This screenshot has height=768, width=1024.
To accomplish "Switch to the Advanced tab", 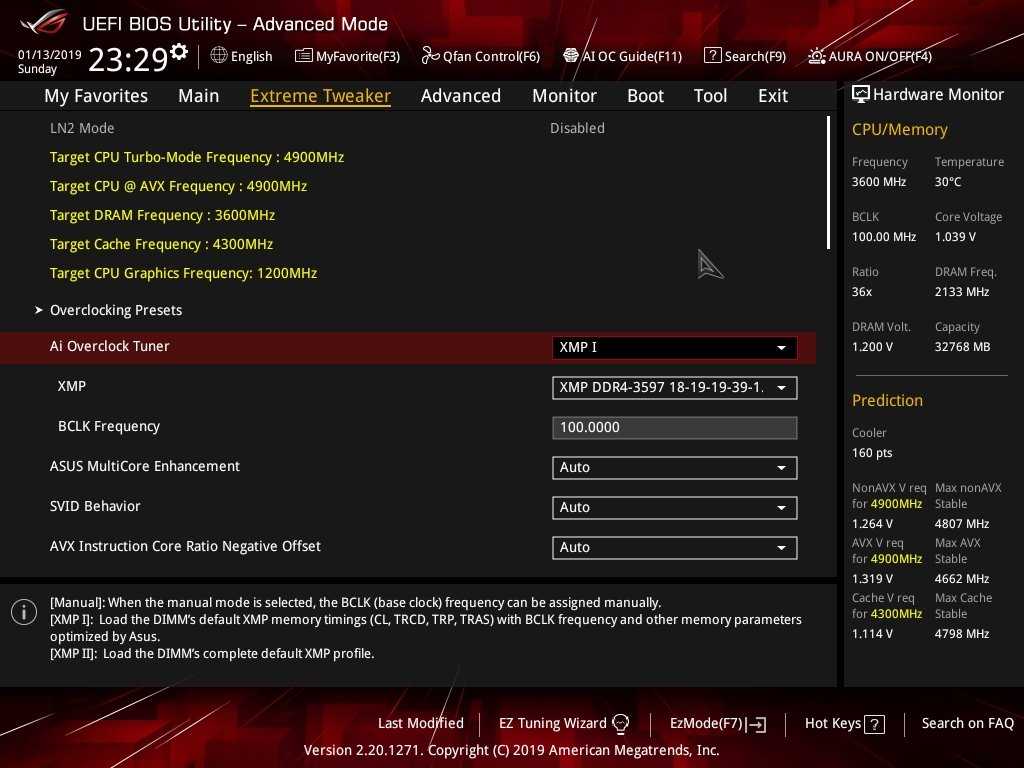I will [460, 96].
